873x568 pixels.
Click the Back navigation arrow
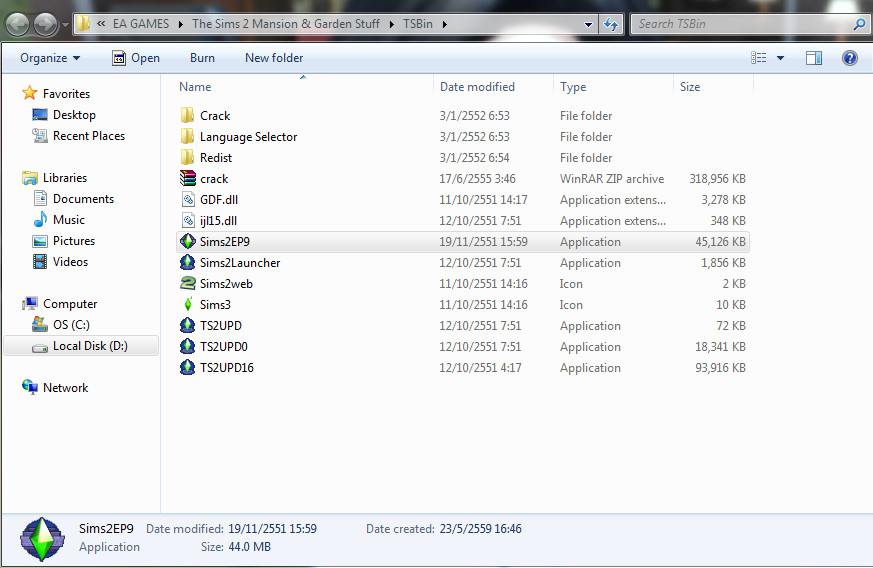[x=17, y=25]
